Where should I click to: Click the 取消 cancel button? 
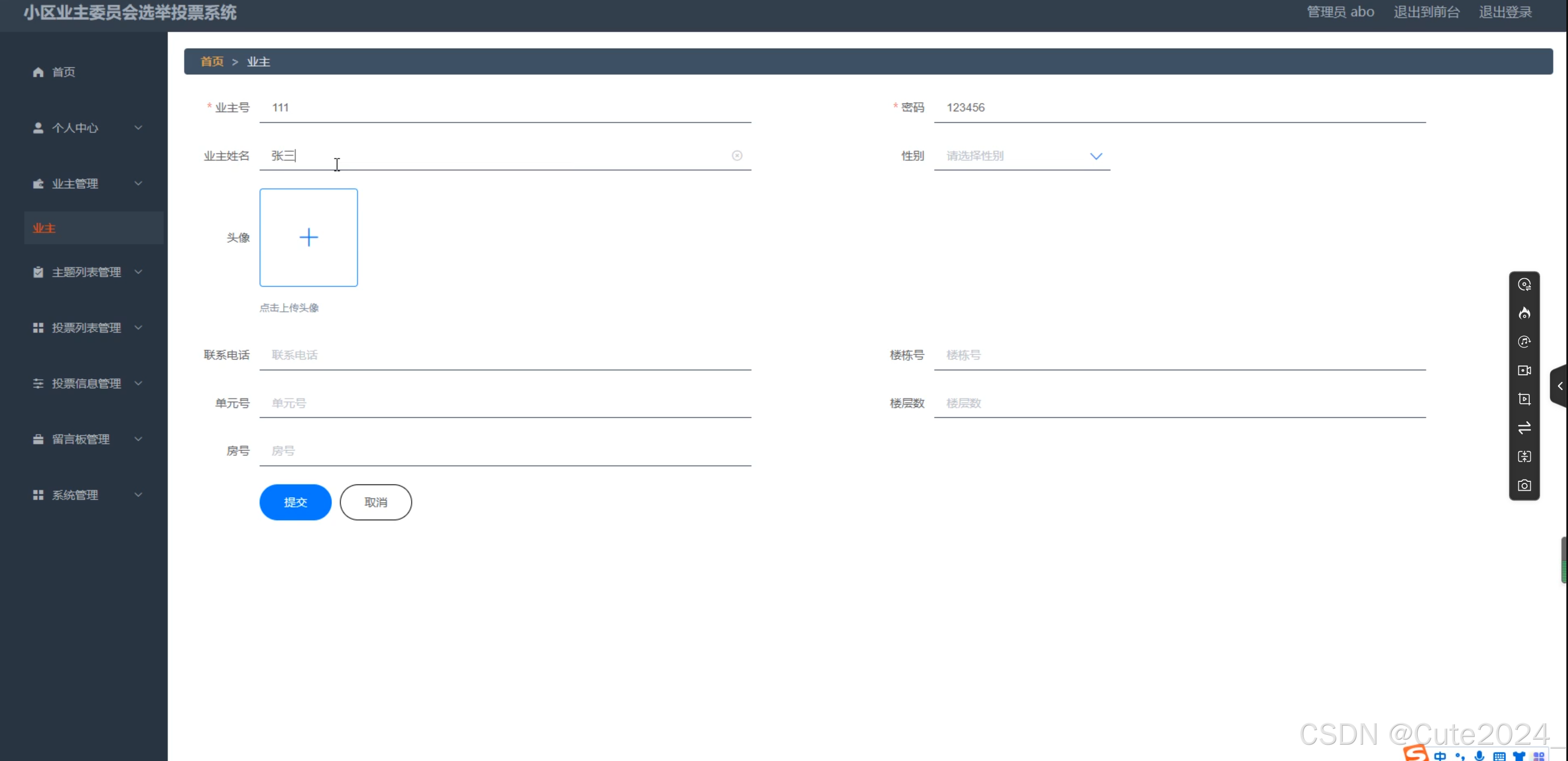375,503
